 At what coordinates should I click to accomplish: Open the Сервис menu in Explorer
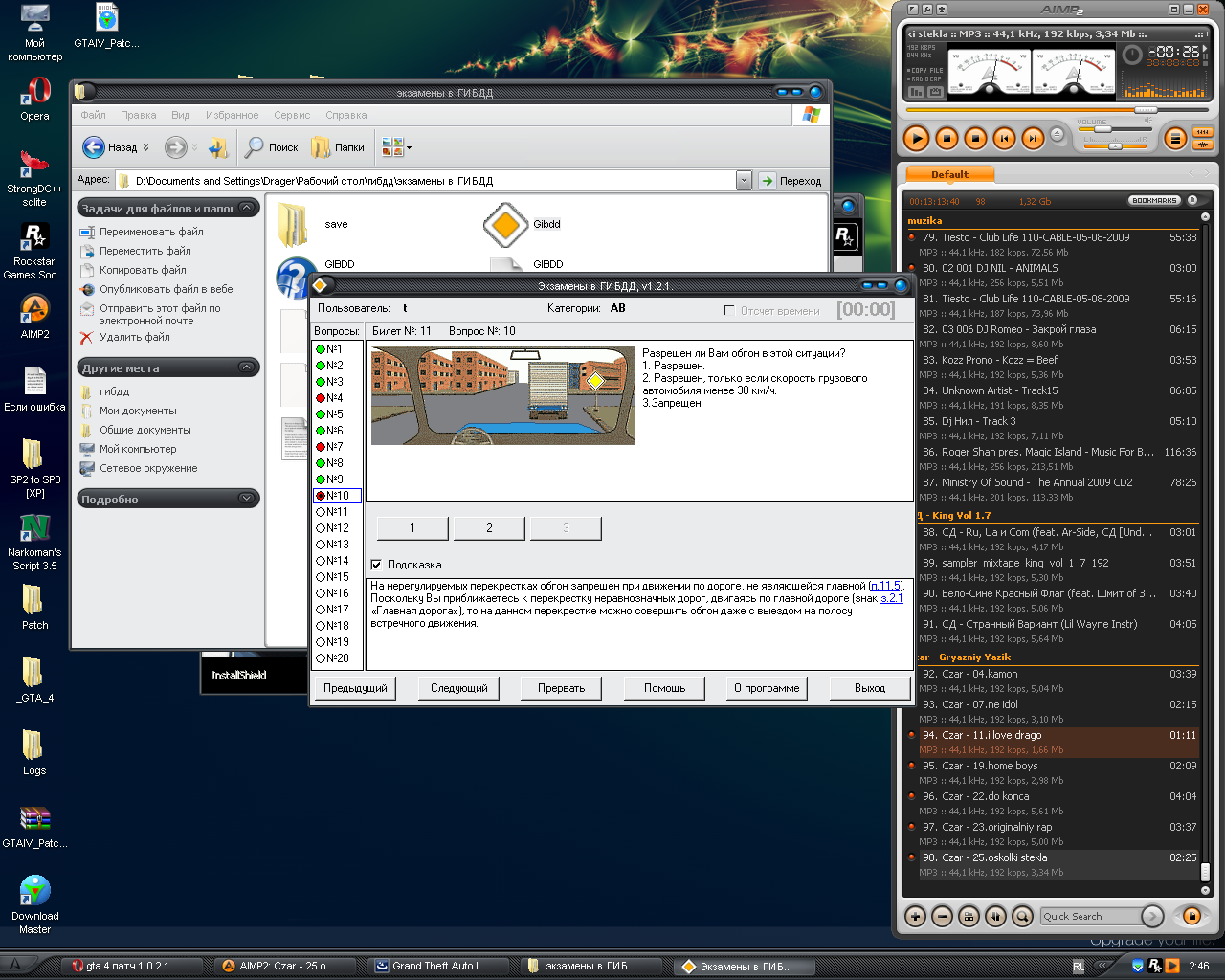tap(291, 115)
